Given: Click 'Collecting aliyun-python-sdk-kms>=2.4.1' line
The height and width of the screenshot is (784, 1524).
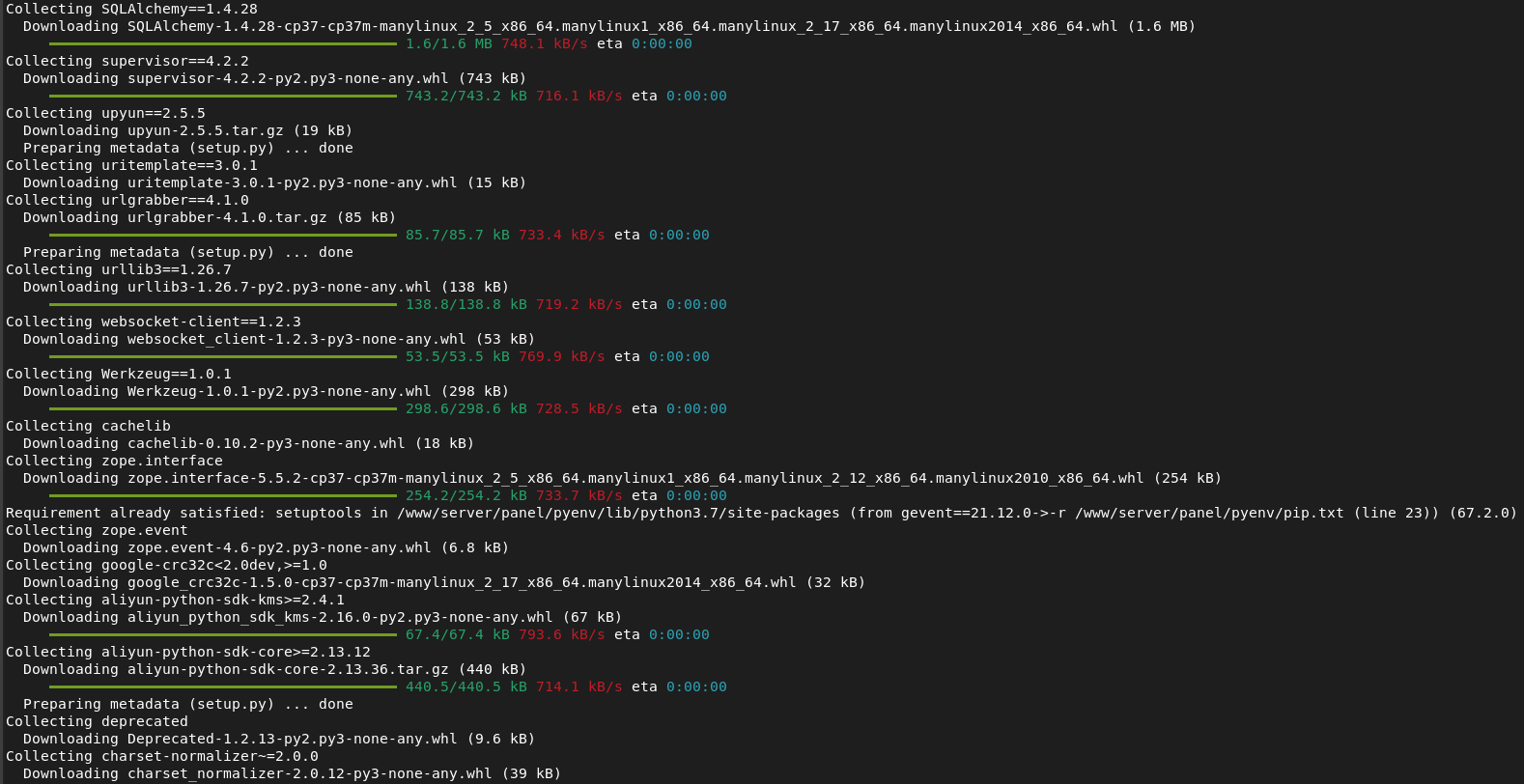Looking at the screenshot, I should [x=175, y=600].
